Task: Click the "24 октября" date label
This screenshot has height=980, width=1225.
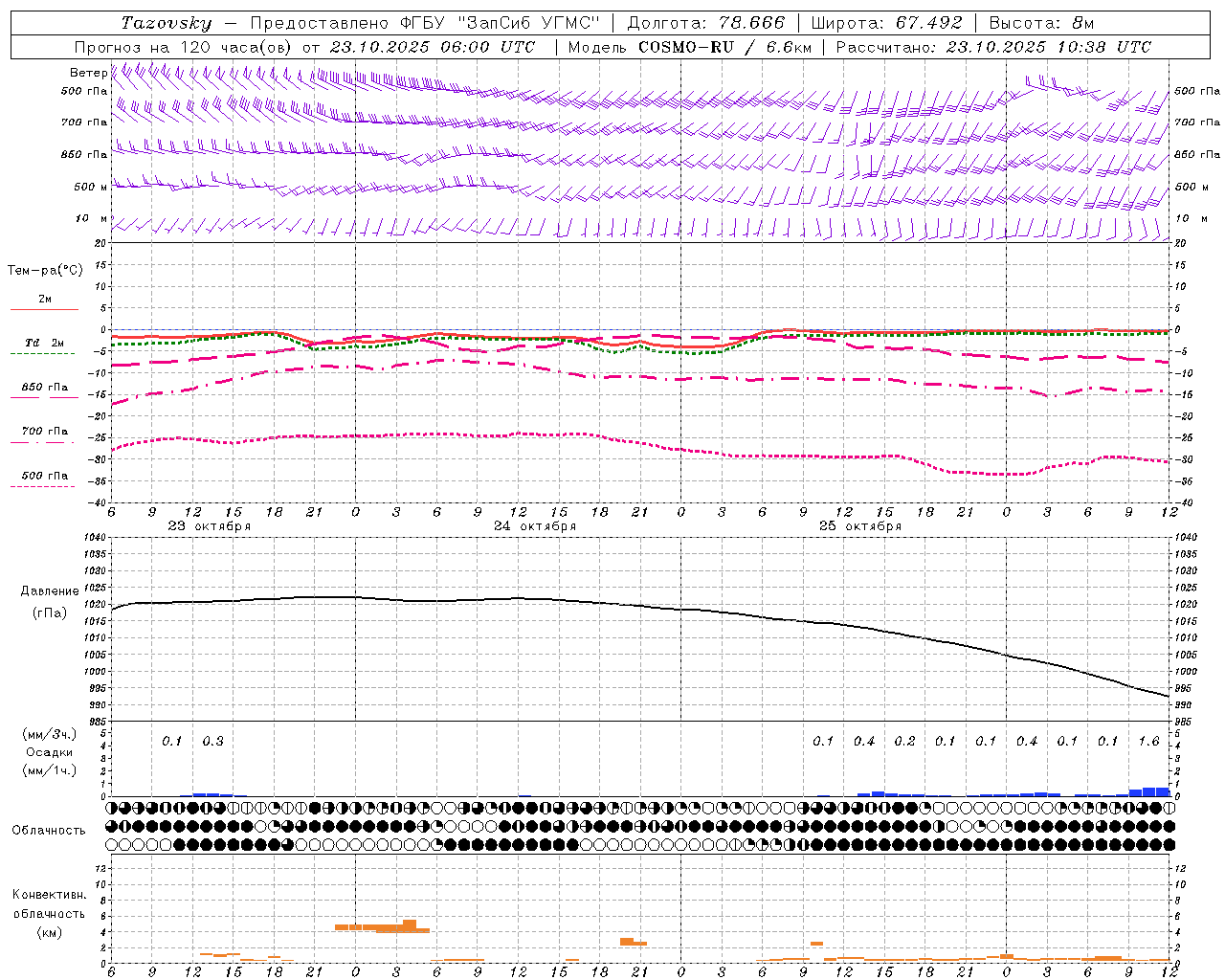Action: pyautogui.click(x=535, y=526)
